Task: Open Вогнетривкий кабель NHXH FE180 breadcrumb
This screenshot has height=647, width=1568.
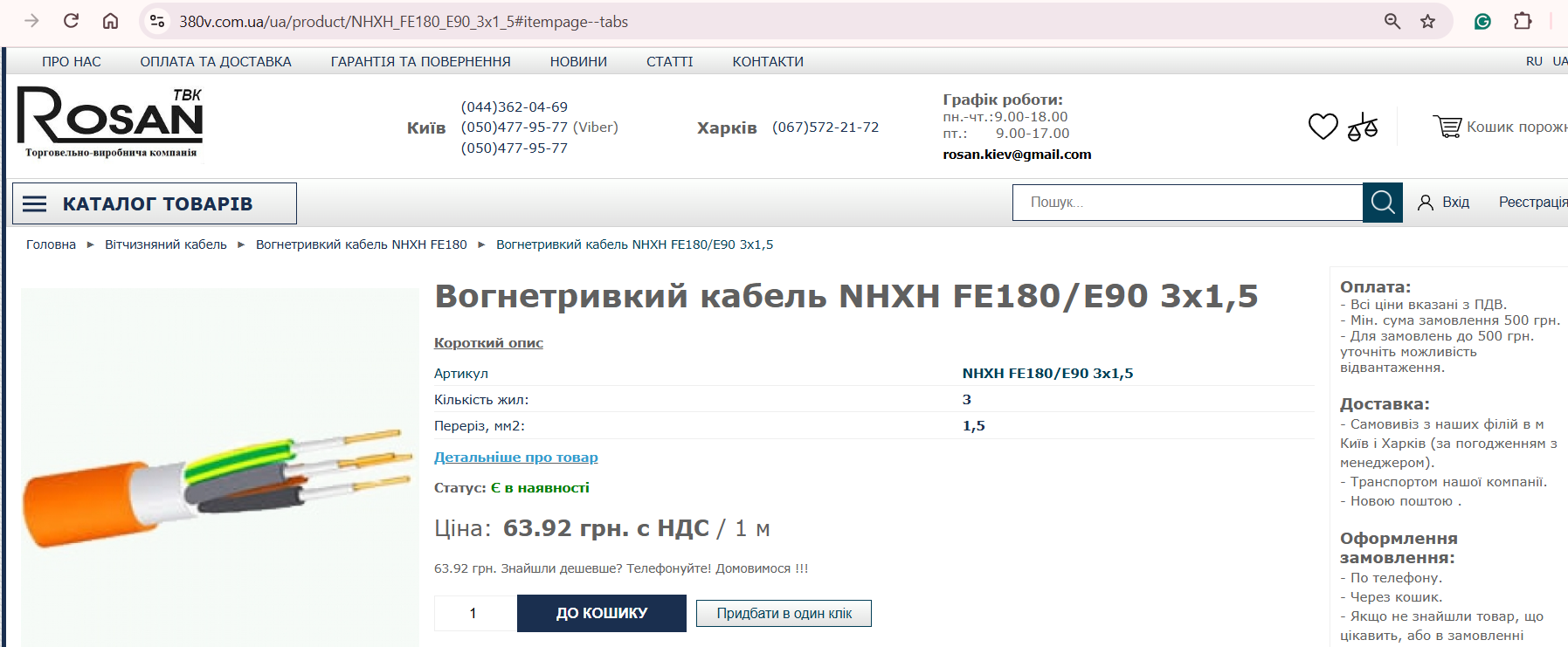Action: point(362,244)
